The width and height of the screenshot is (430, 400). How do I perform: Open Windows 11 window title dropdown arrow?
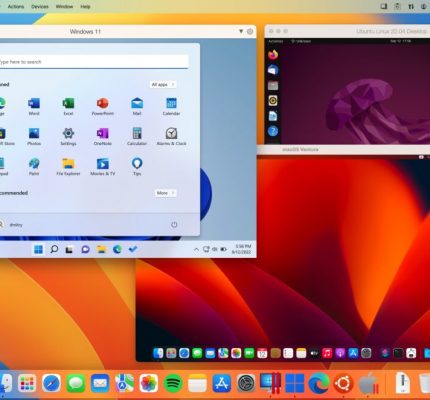(241, 31)
